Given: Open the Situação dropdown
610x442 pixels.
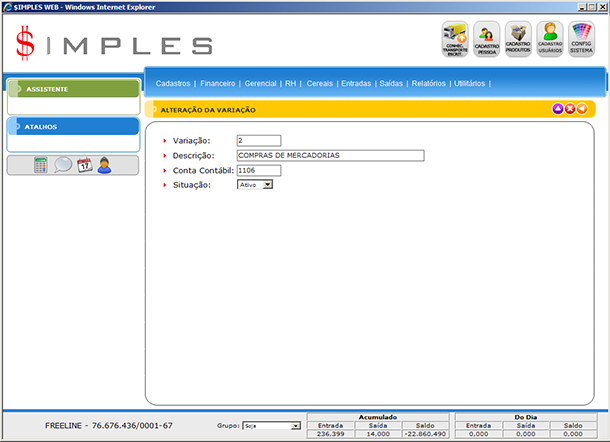Looking at the screenshot, I should pyautogui.click(x=267, y=185).
